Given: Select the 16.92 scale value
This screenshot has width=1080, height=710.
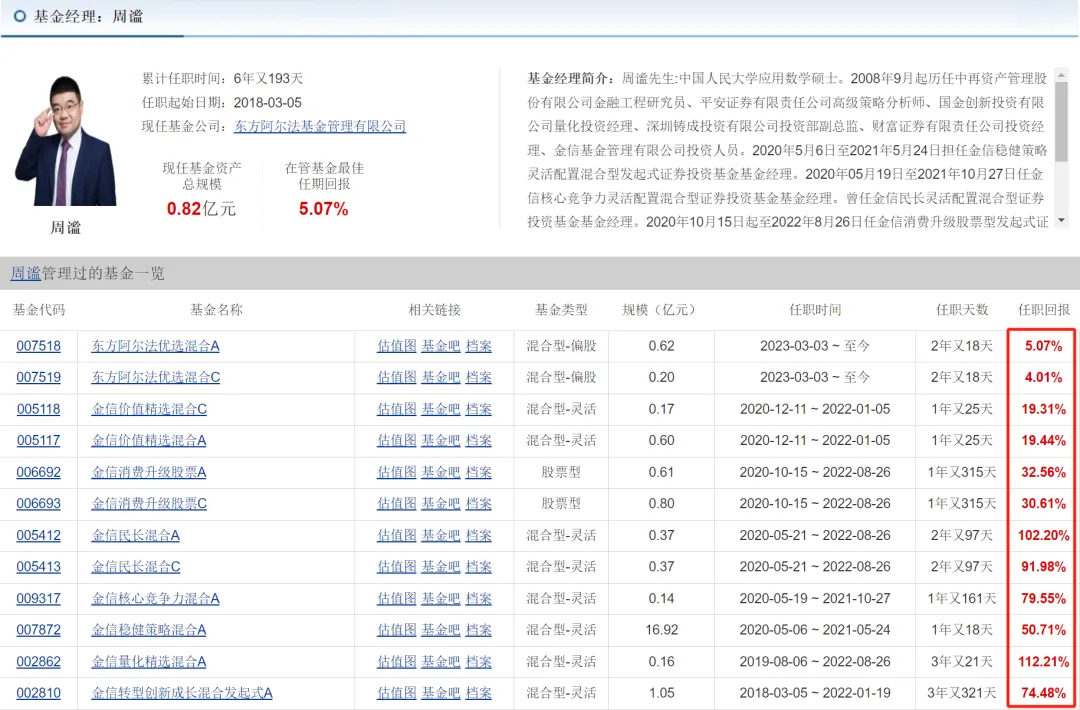Looking at the screenshot, I should pos(661,629).
